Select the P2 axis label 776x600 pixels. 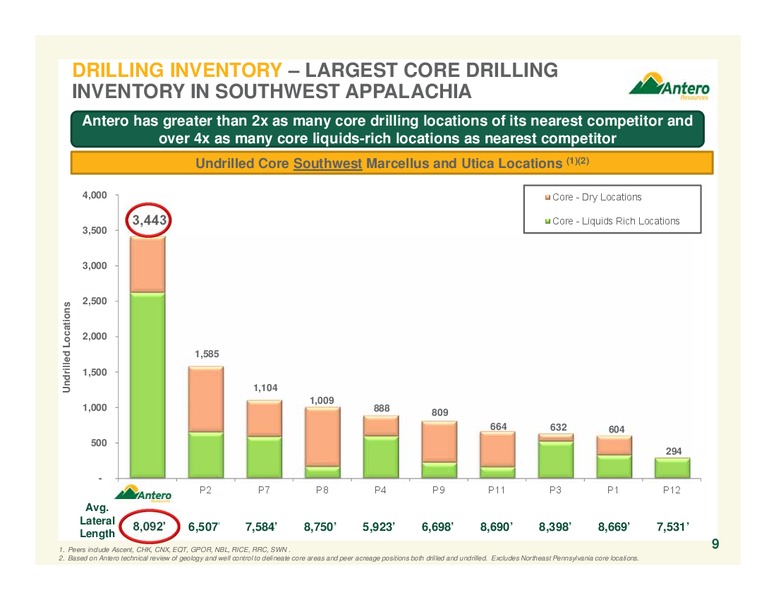pos(205,490)
